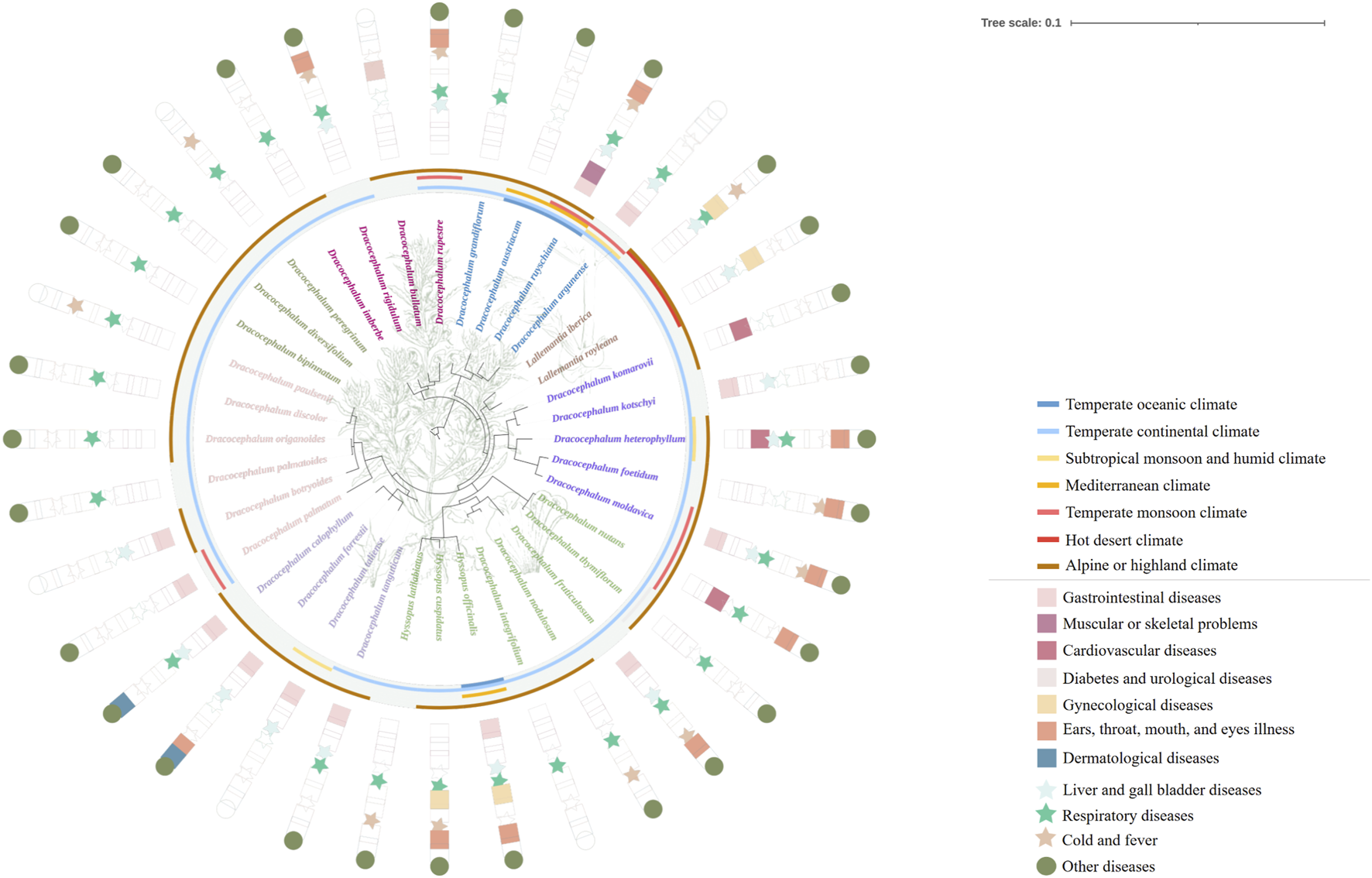The image size is (1372, 878).
Task: Click the Mediterranean climate legend line
Action: (1048, 485)
